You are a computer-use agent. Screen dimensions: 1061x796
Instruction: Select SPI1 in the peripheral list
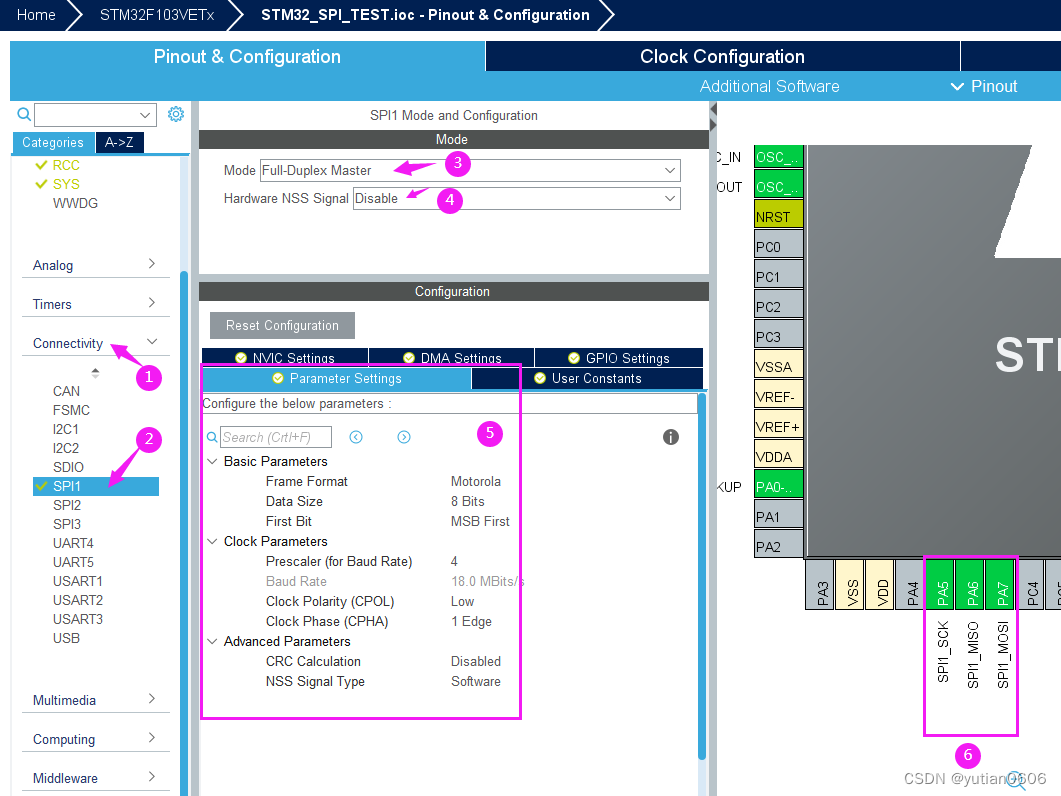coord(96,486)
